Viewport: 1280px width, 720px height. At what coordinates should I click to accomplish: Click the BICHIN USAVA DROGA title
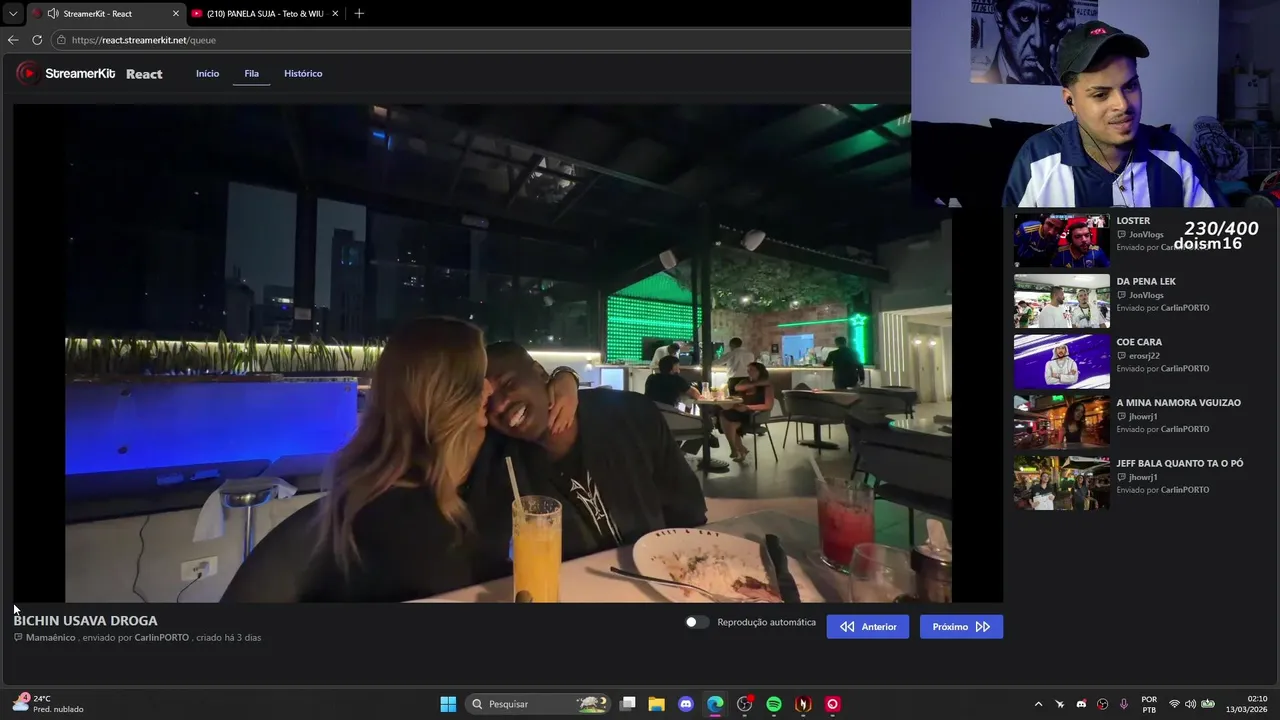click(85, 621)
